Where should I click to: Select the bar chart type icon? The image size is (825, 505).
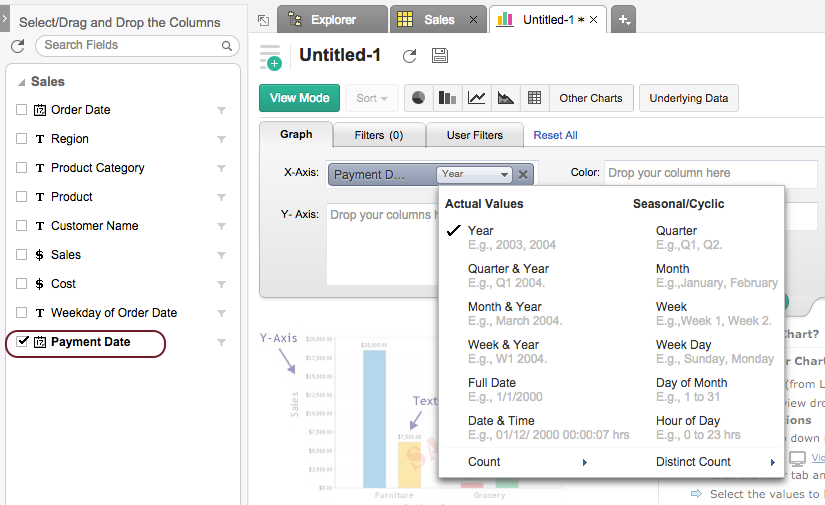click(x=448, y=98)
